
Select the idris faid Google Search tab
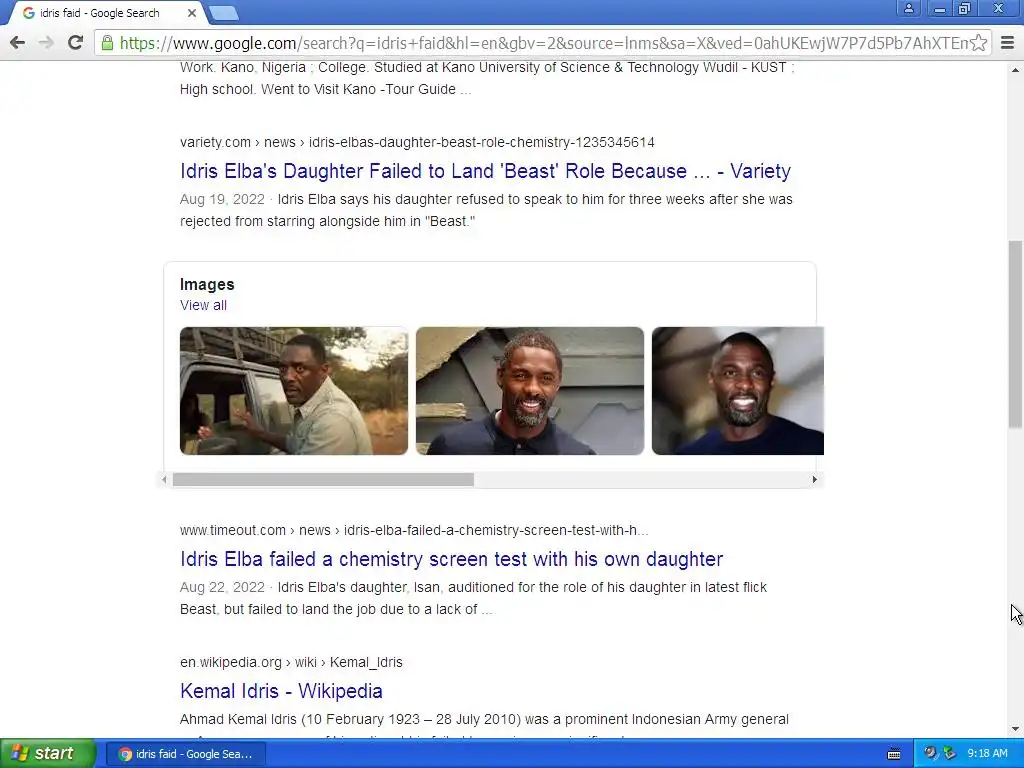click(x=108, y=13)
